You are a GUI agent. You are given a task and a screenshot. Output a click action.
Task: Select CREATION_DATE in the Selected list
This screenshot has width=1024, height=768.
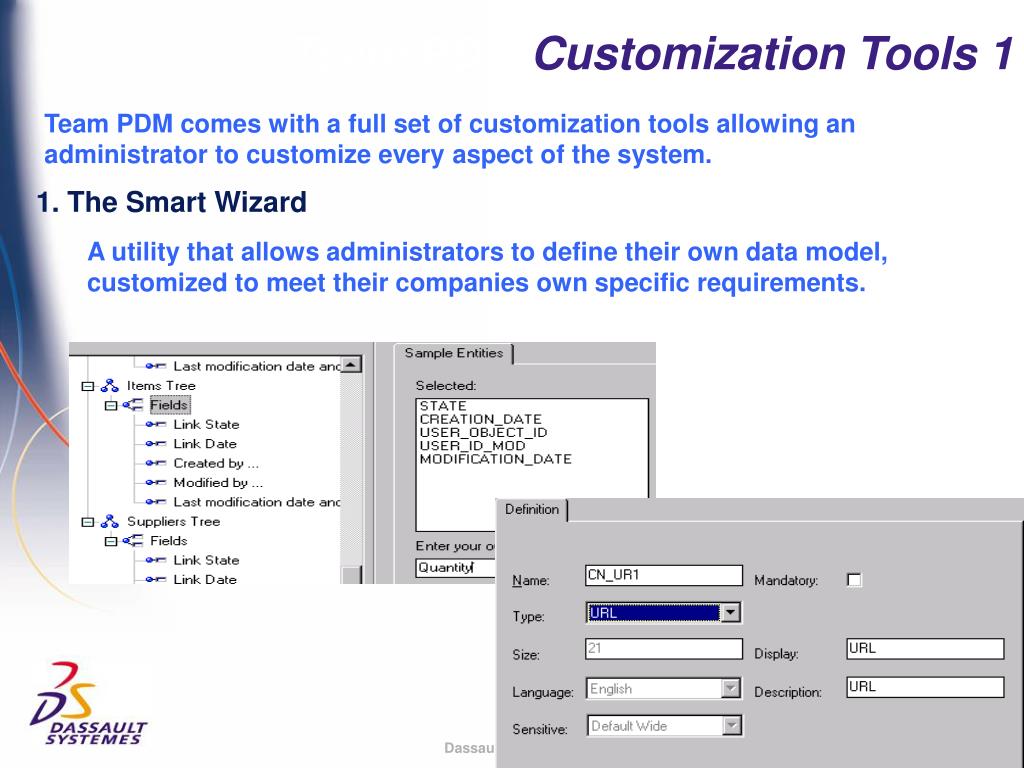481,419
